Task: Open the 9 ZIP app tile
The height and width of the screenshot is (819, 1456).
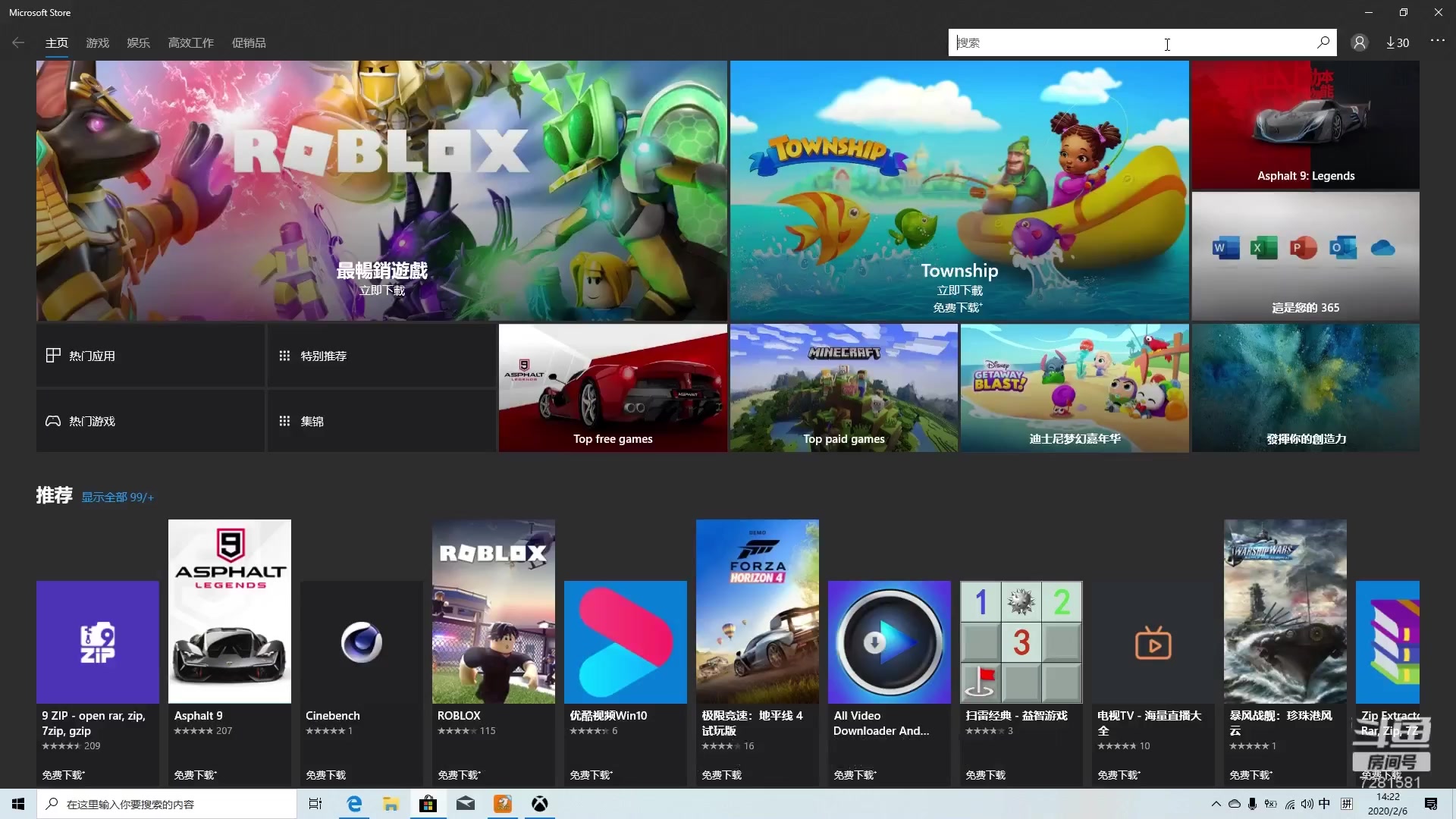Action: 98,642
